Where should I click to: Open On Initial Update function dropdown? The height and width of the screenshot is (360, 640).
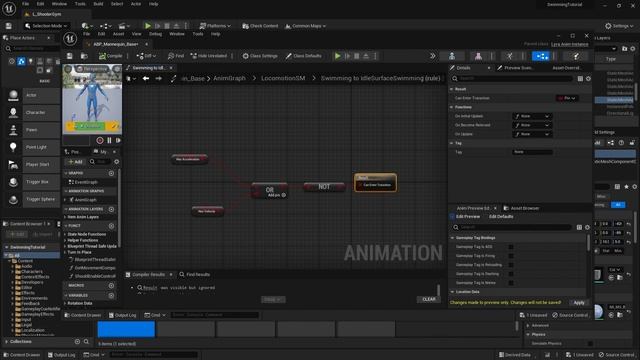click(532, 116)
